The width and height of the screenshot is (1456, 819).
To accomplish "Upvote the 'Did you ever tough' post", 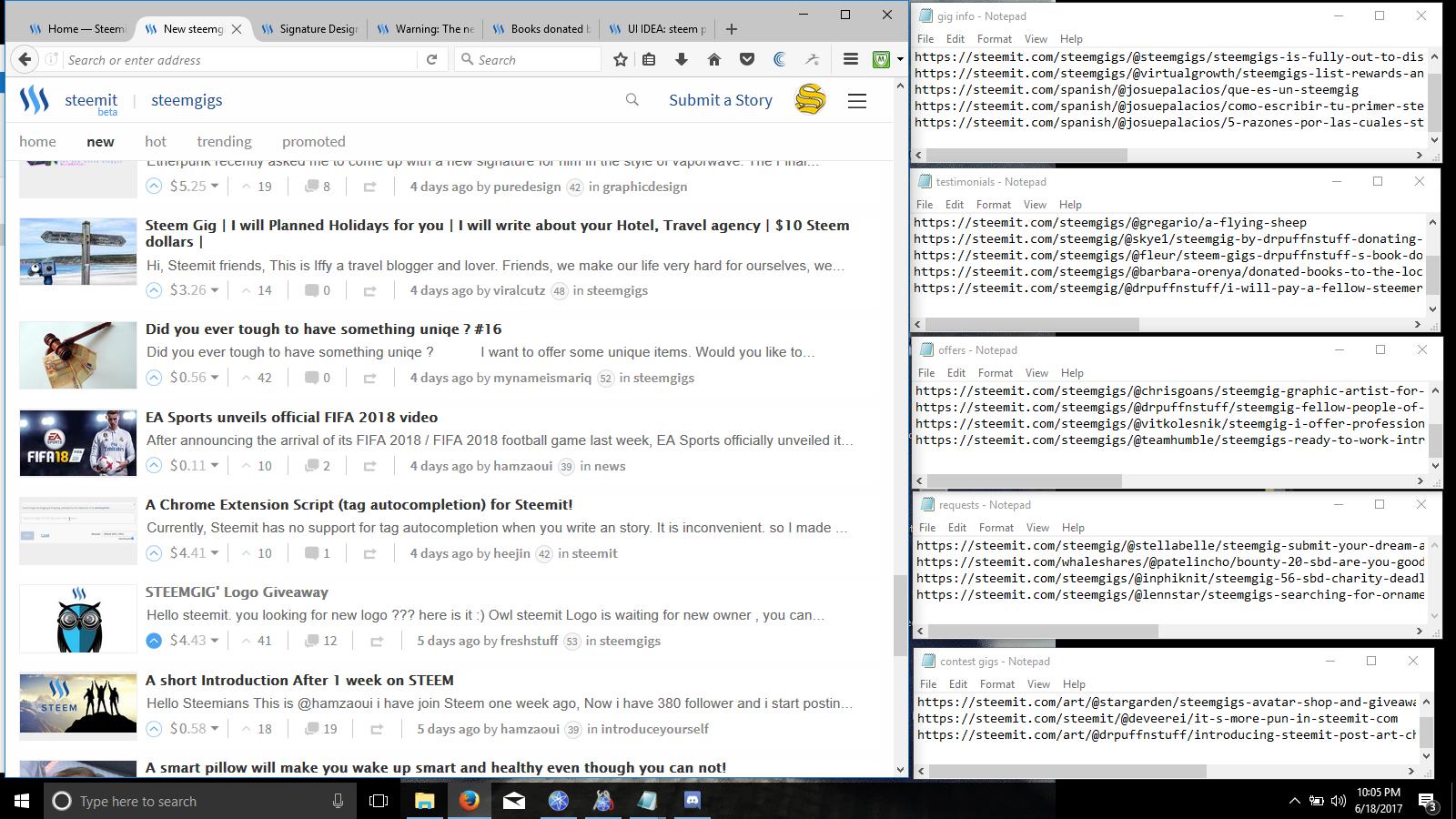I will pyautogui.click(x=154, y=378).
